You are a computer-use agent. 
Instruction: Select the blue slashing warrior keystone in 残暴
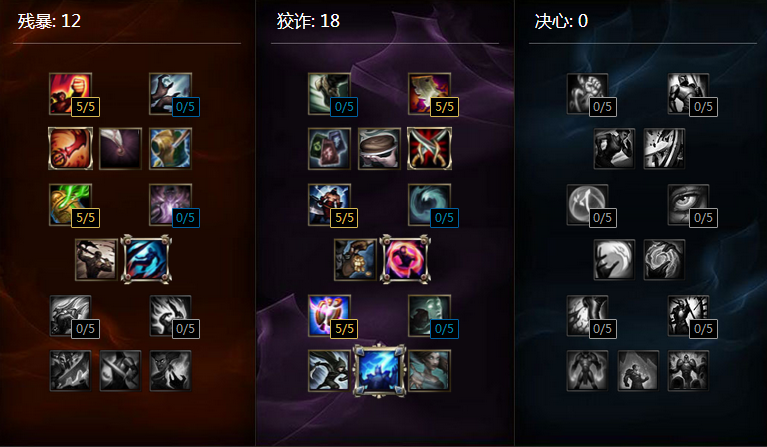point(146,260)
